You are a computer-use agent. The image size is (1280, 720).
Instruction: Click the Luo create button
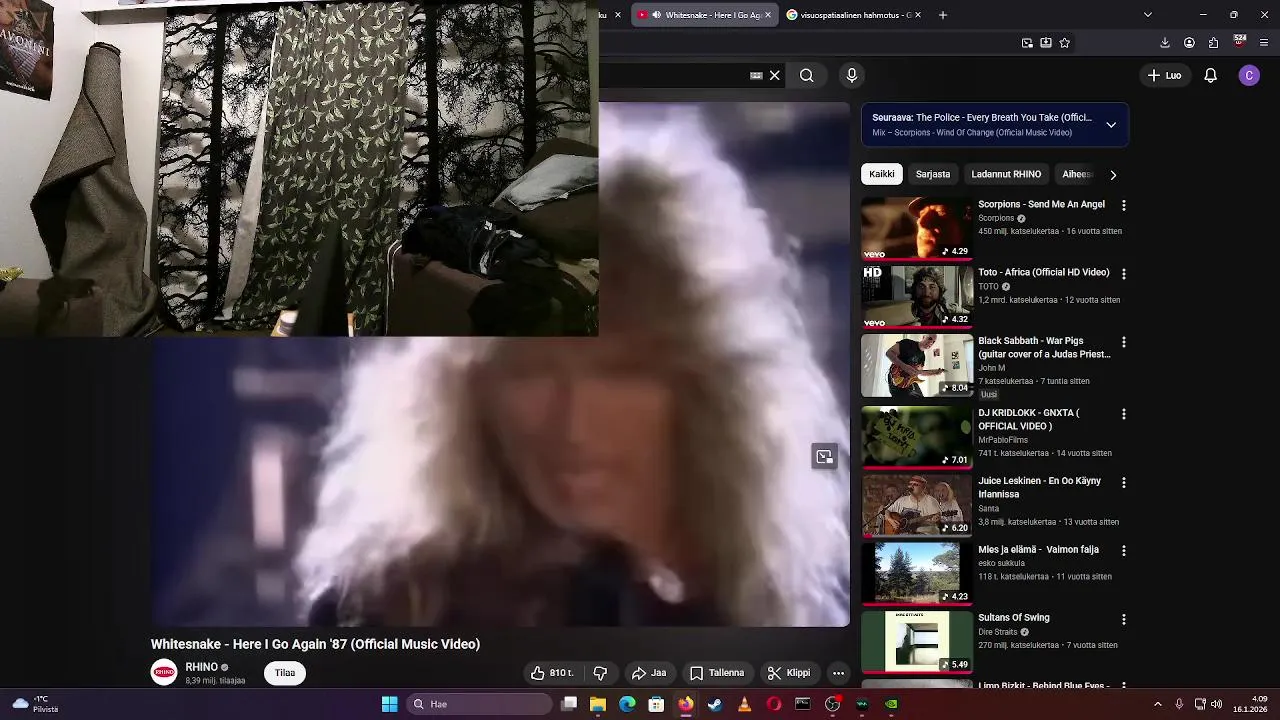click(x=1164, y=75)
